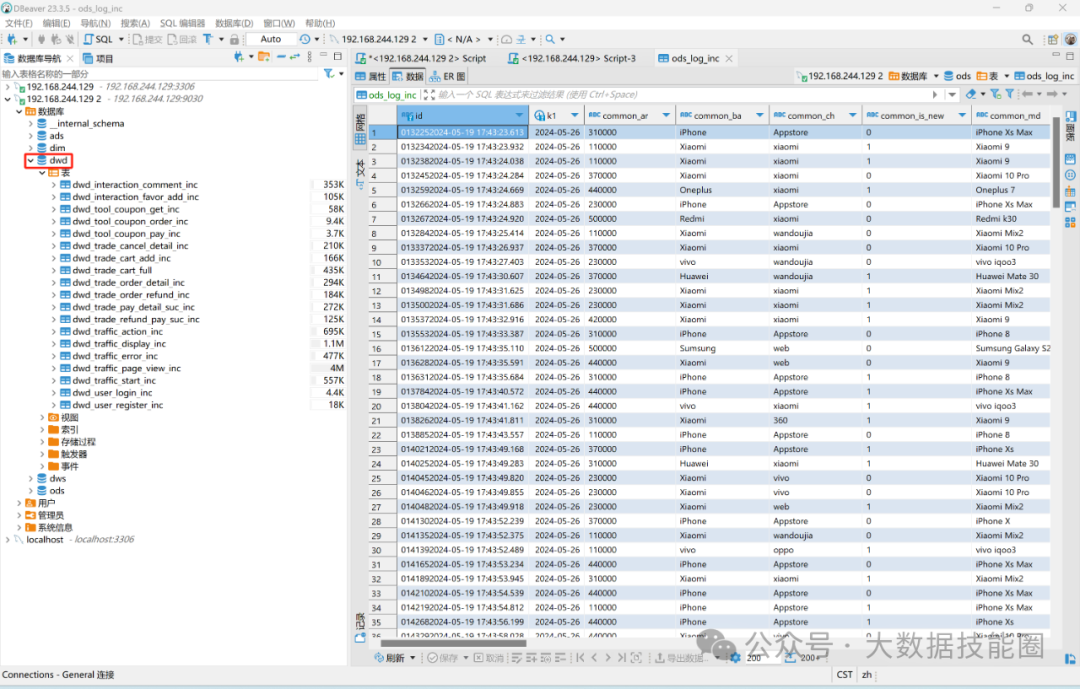Expand the dws schema node
Image resolution: width=1080 pixels, height=689 pixels.
(30, 478)
